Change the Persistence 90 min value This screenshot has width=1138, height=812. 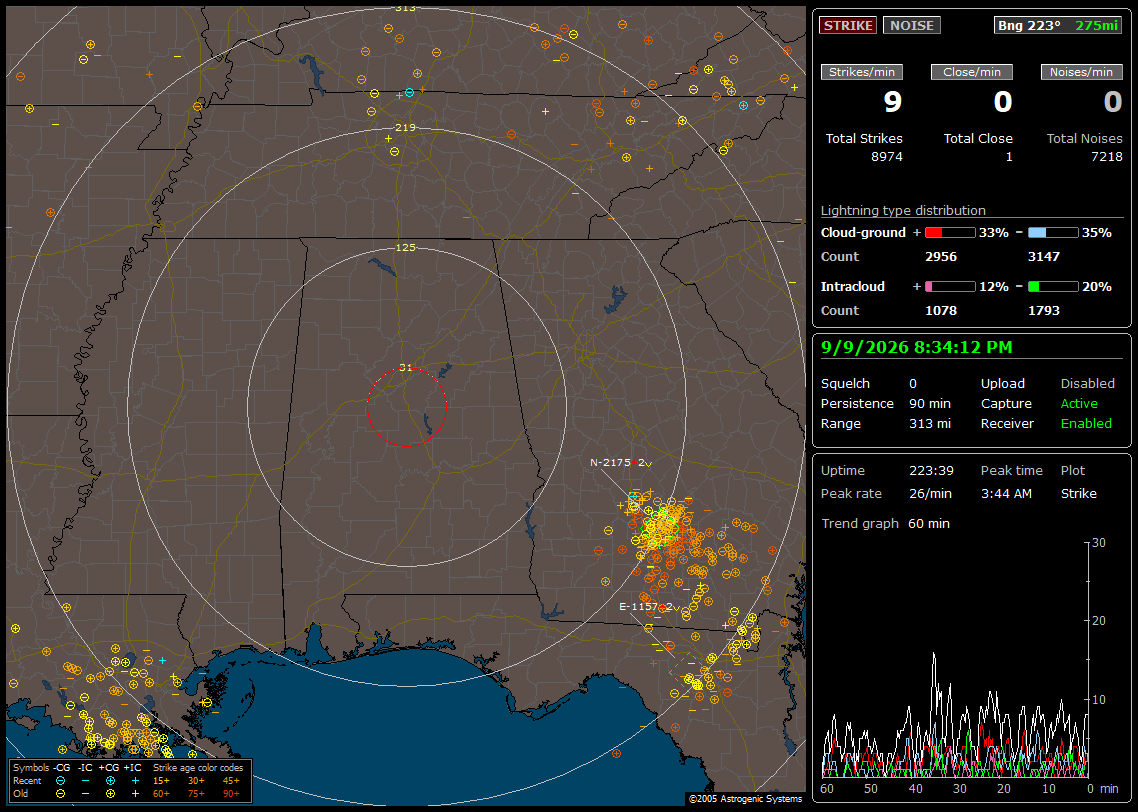click(x=930, y=403)
